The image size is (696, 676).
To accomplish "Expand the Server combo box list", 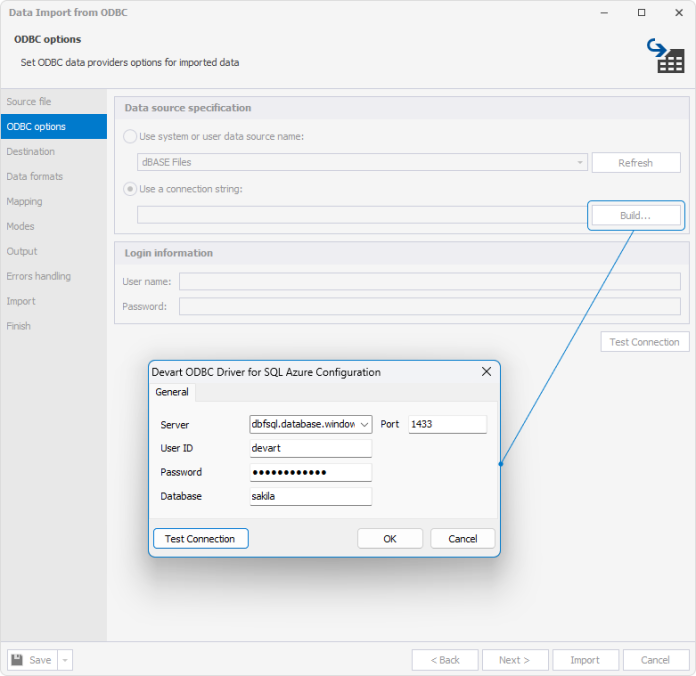I will coord(364,424).
